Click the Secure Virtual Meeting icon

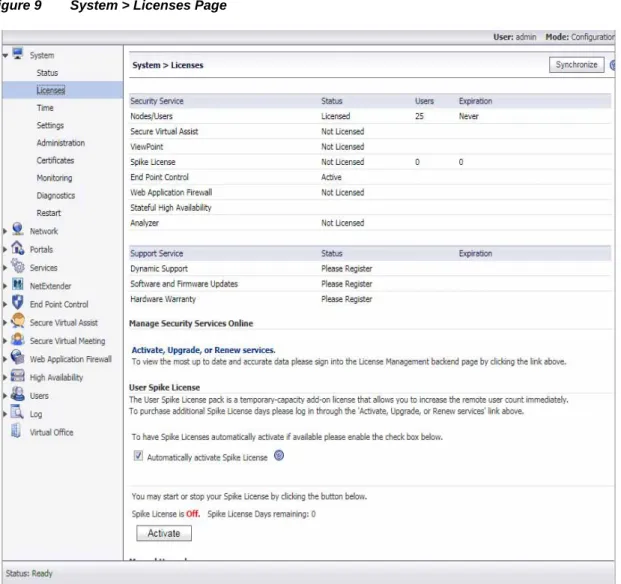point(17,339)
